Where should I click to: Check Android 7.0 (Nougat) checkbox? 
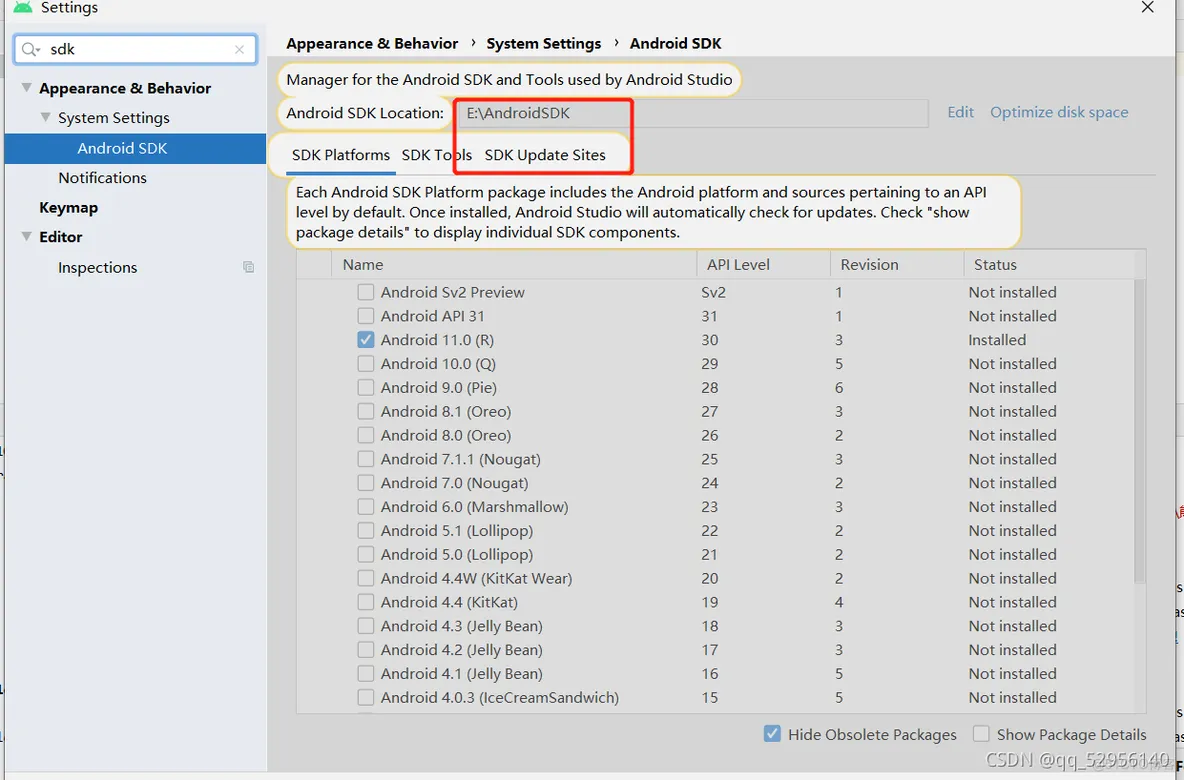click(x=365, y=482)
